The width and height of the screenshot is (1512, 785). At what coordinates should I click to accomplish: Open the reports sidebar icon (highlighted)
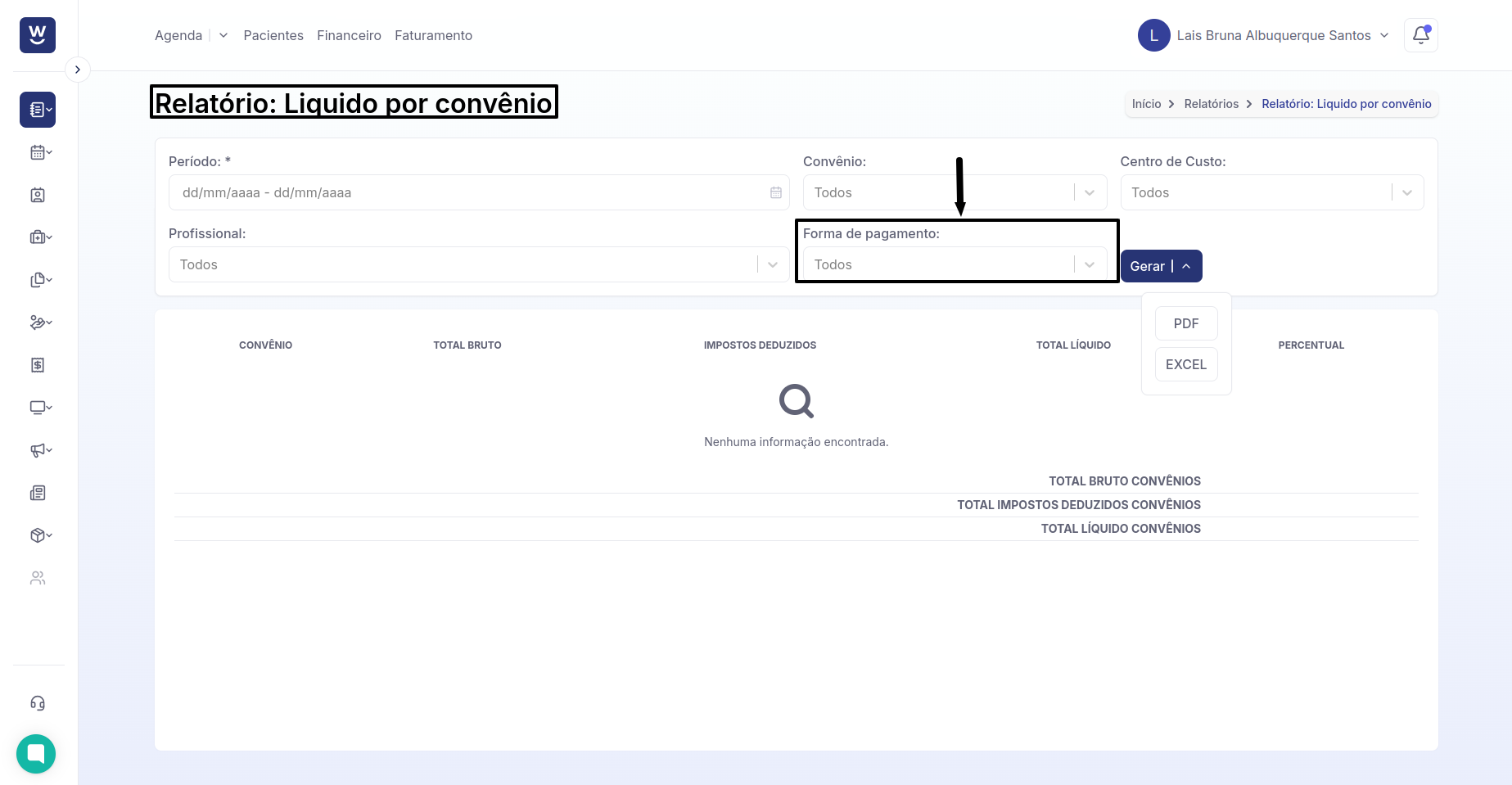pyautogui.click(x=38, y=110)
